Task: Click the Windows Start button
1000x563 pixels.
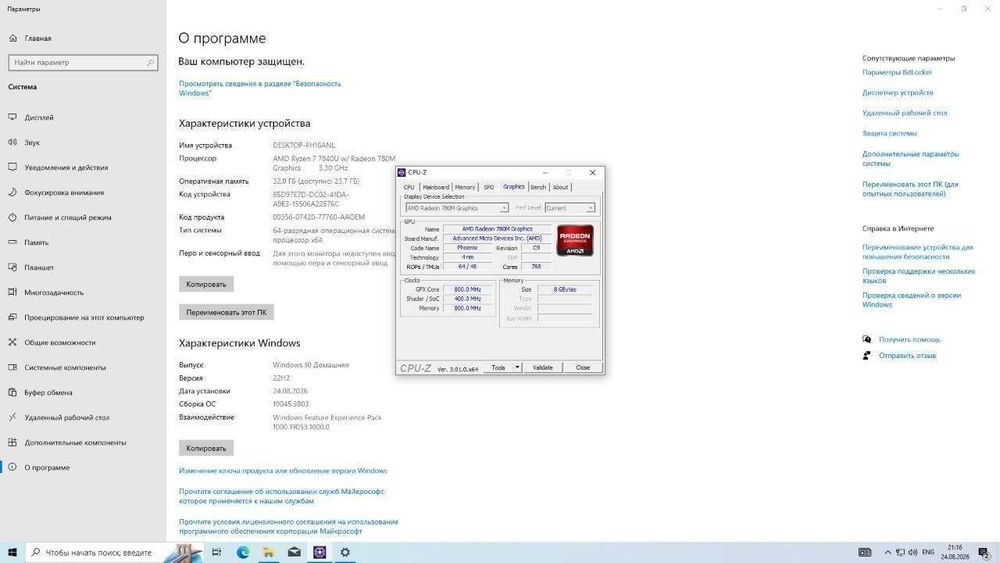Action: (x=12, y=552)
